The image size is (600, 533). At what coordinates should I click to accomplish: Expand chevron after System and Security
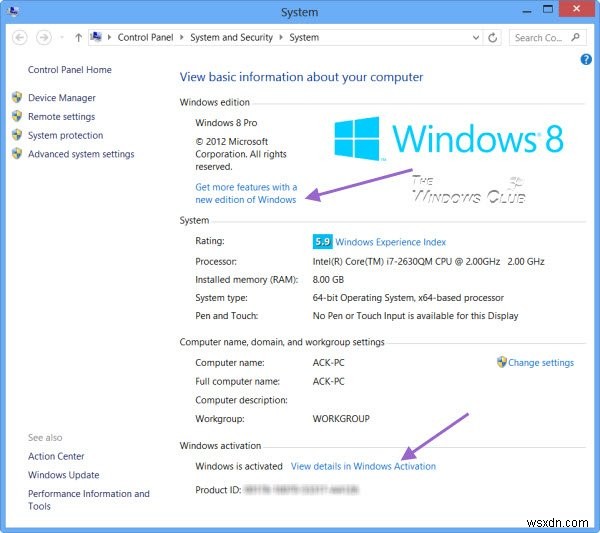(281, 37)
